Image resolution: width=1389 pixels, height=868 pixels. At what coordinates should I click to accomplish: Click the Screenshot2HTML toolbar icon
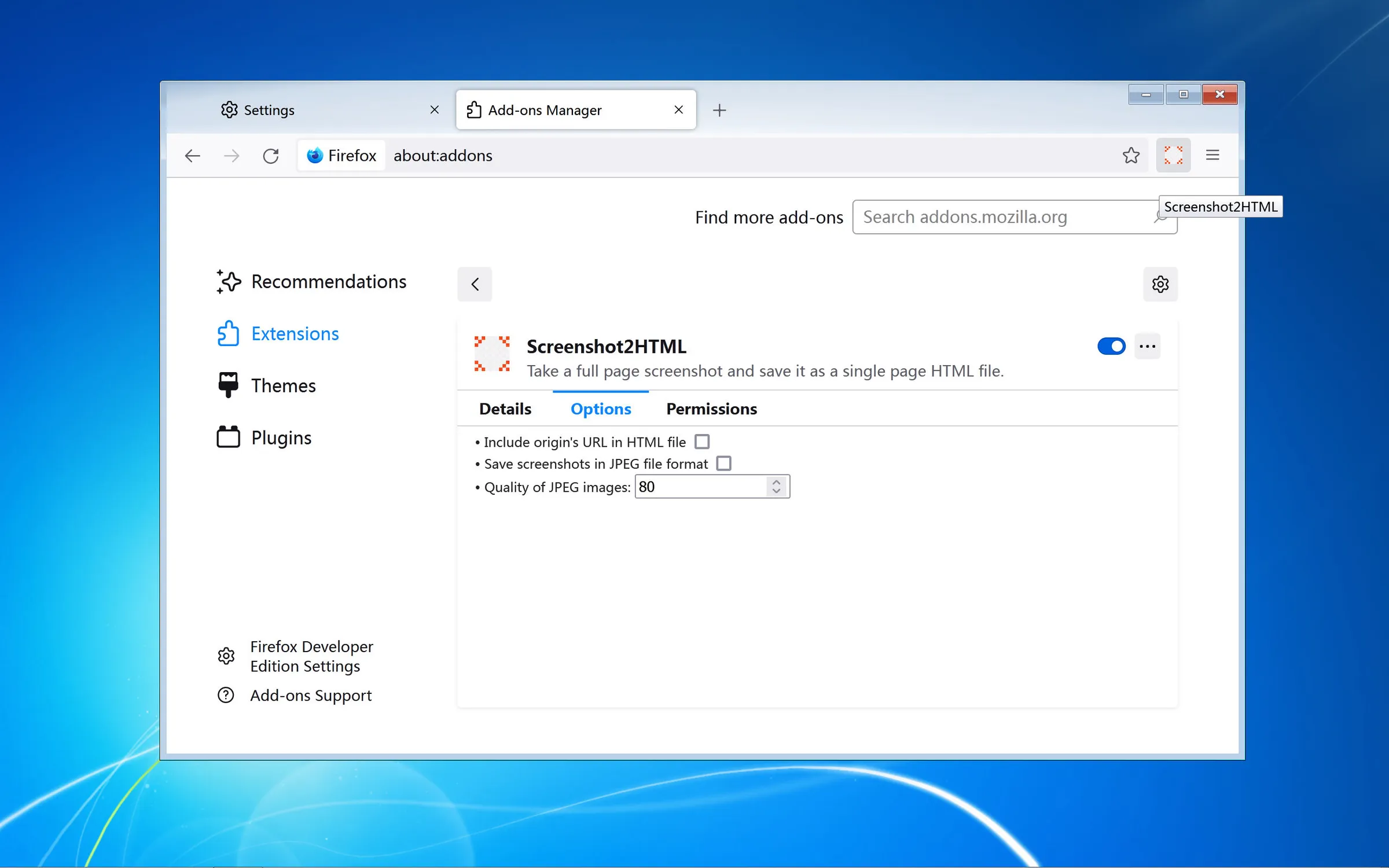coord(1173,155)
